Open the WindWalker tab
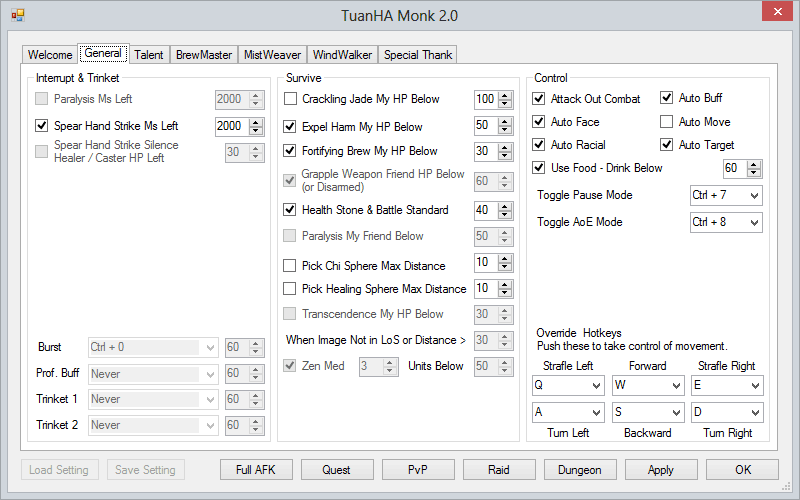Screen dimensions: 800x500 pos(342,55)
